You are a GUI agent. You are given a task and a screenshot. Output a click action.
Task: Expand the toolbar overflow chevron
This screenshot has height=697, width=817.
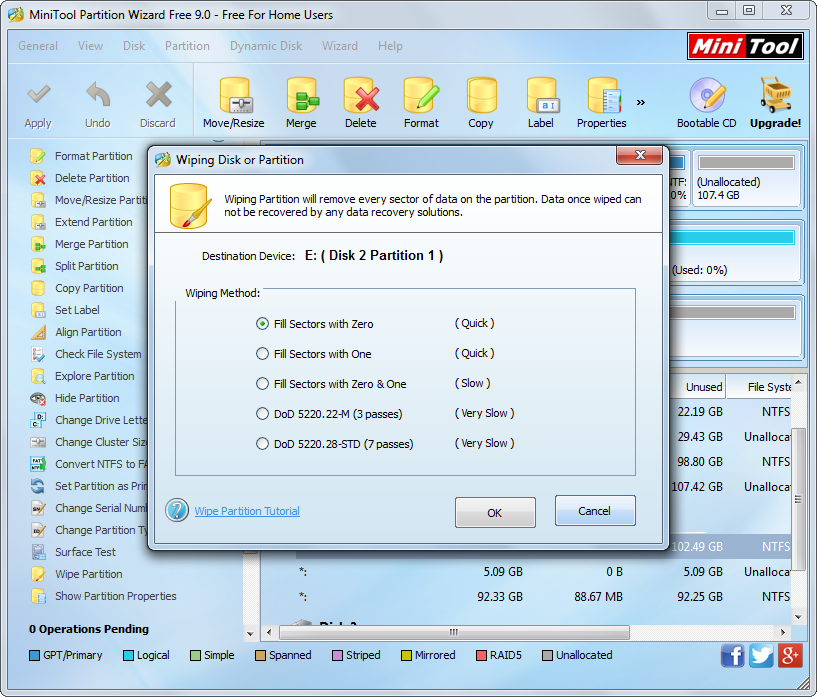tap(640, 102)
